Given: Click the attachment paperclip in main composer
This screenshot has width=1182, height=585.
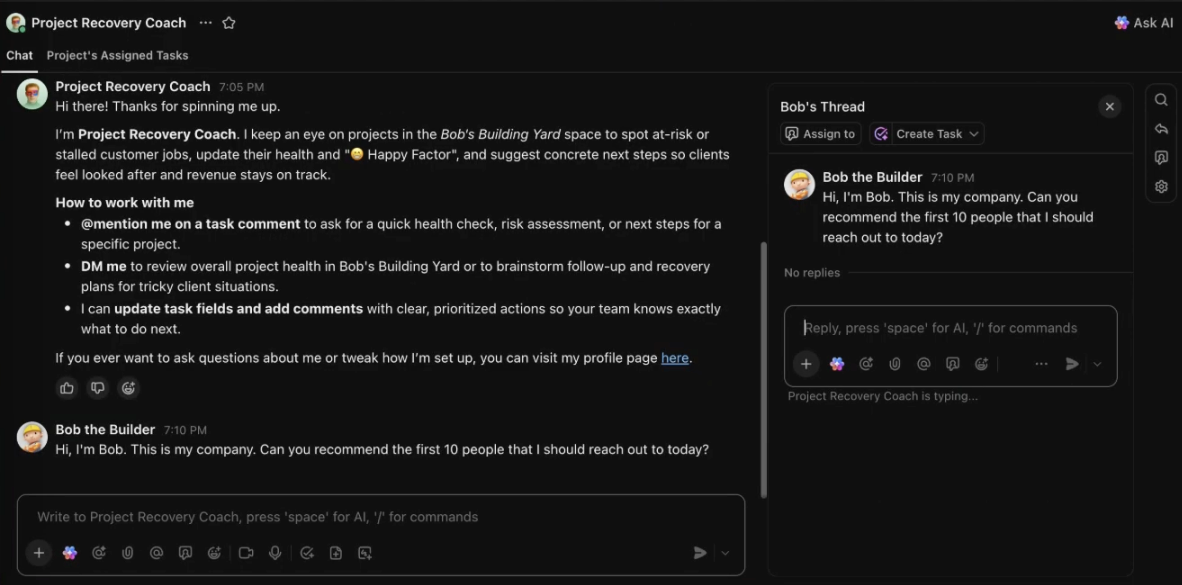Looking at the screenshot, I should click(x=127, y=552).
